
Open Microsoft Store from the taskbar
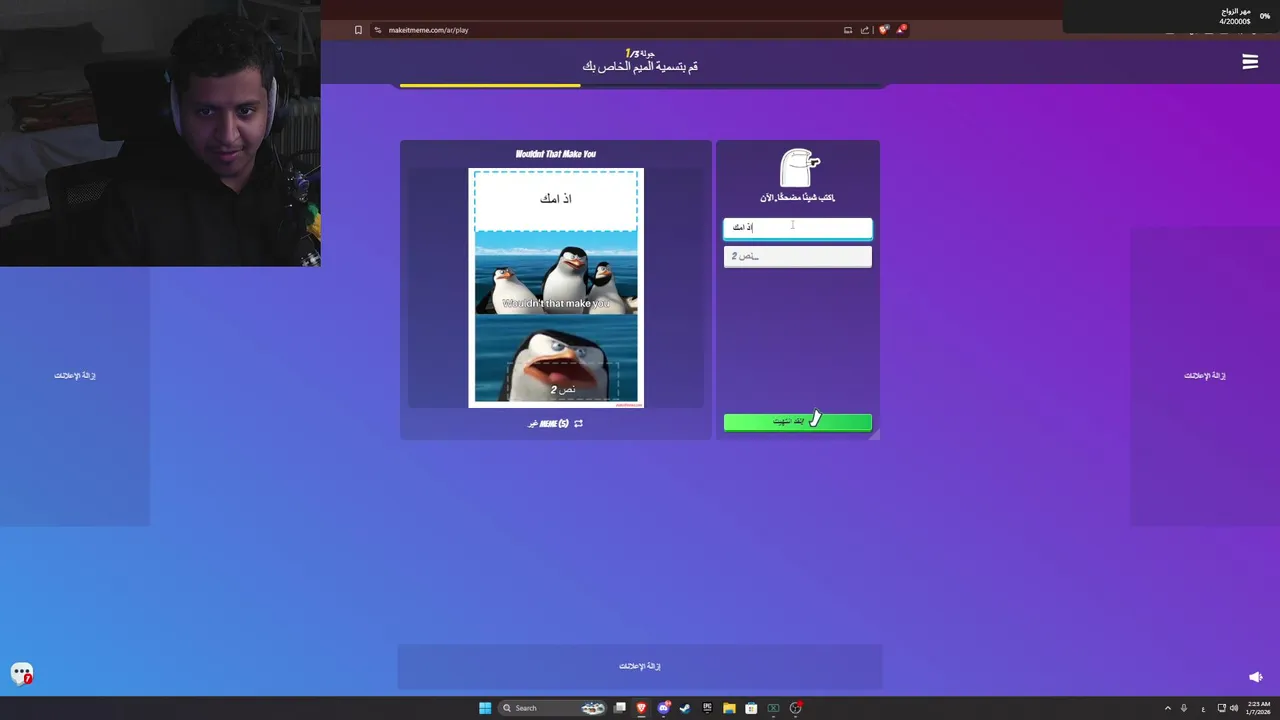click(x=751, y=708)
